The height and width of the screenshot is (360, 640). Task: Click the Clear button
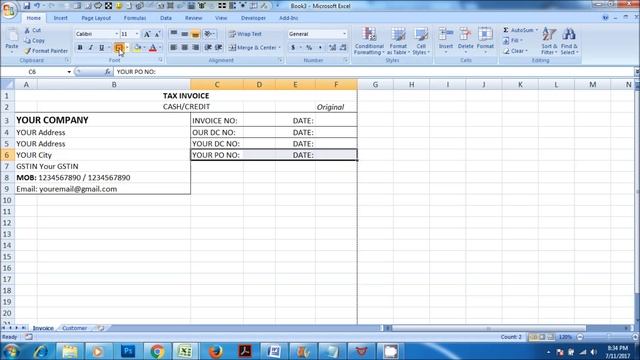(x=516, y=51)
